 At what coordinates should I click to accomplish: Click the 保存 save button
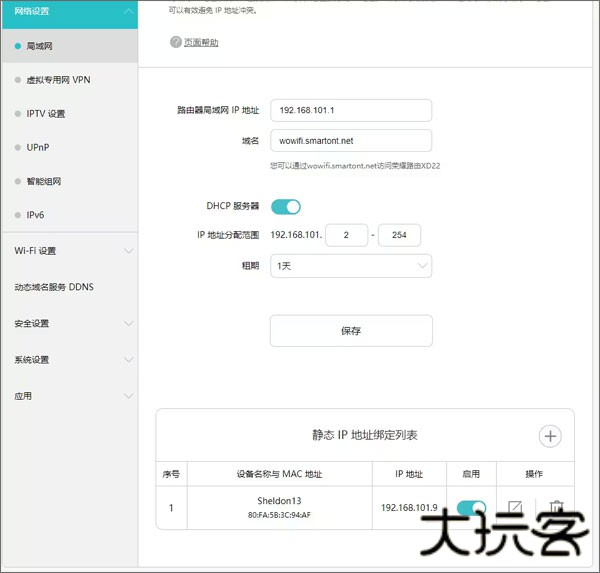(351, 330)
